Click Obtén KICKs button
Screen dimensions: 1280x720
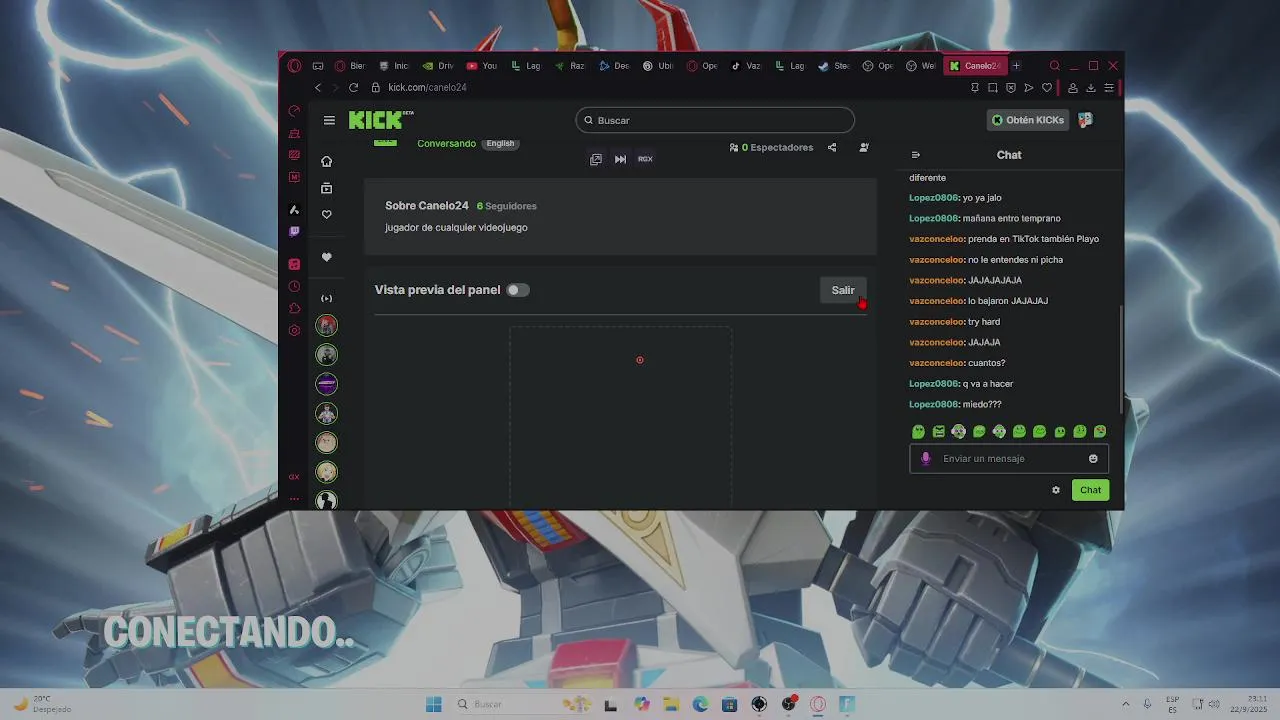coord(1027,120)
